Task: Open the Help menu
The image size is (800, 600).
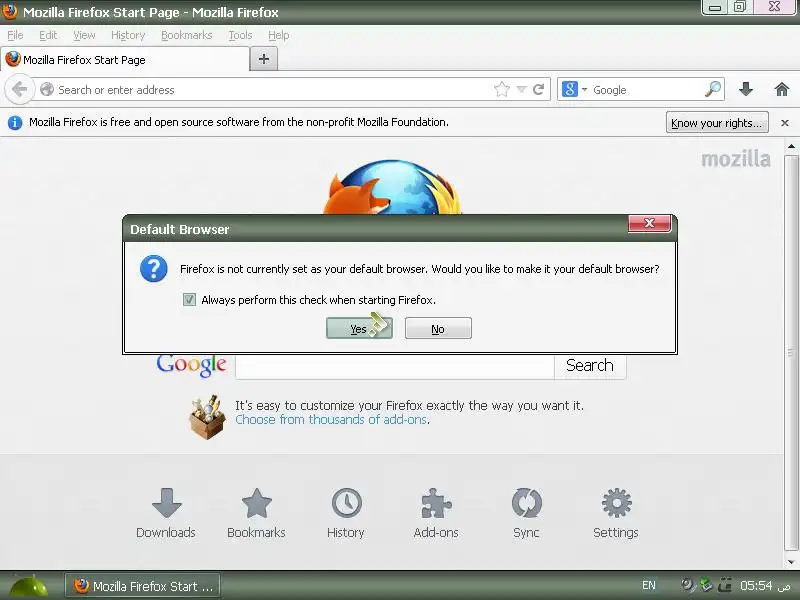Action: tap(279, 35)
